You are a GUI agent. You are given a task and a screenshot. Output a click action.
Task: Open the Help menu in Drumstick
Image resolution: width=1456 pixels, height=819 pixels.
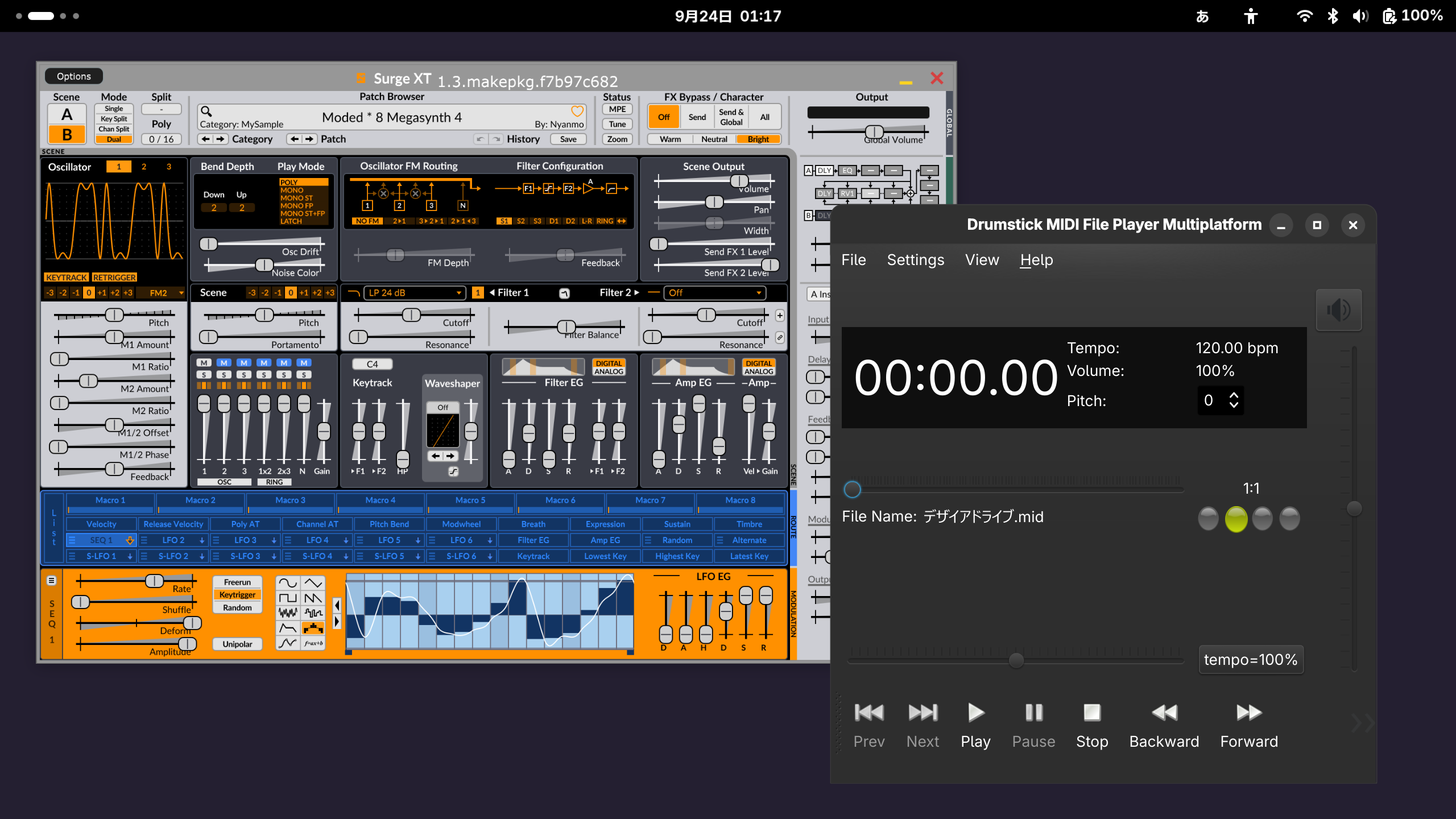point(1036,260)
